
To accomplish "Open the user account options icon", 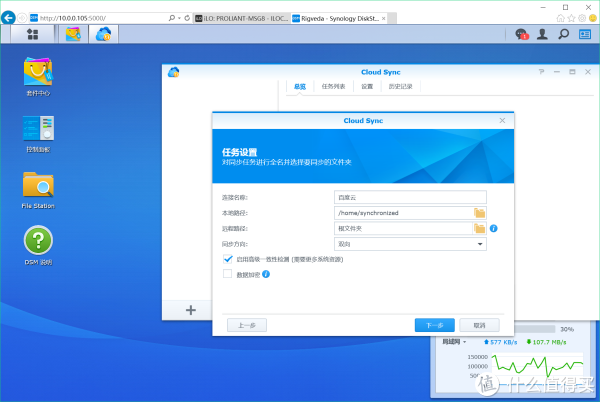I will click(542, 34).
